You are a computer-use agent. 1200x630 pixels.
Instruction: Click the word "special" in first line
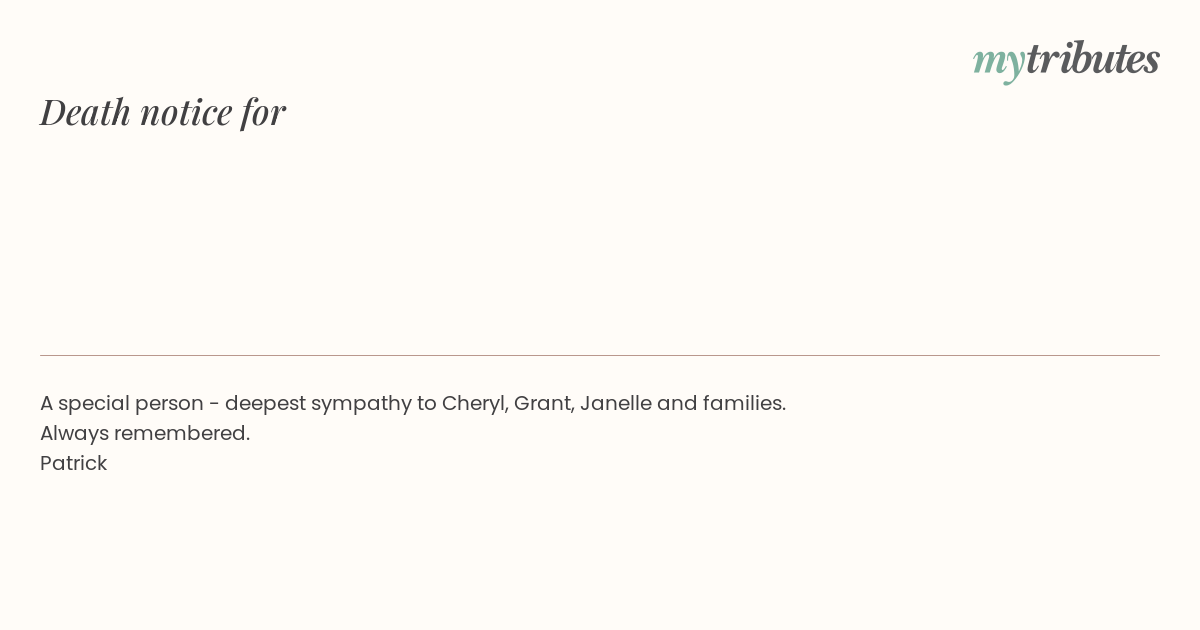click(94, 404)
